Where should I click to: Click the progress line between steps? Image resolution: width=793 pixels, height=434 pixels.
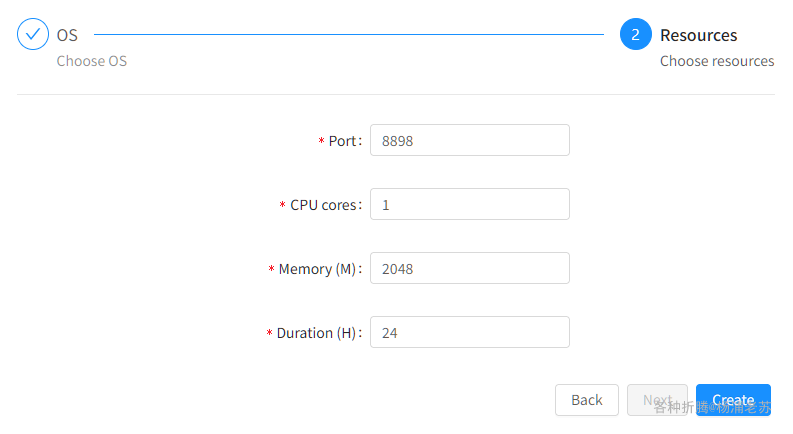coord(348,34)
